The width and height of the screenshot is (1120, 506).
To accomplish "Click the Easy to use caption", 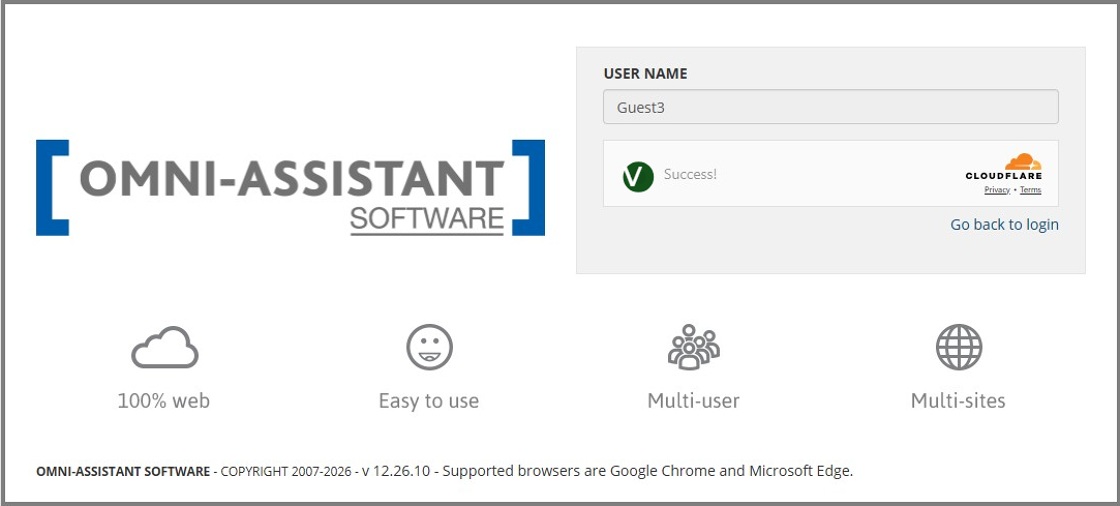I will tap(429, 401).
